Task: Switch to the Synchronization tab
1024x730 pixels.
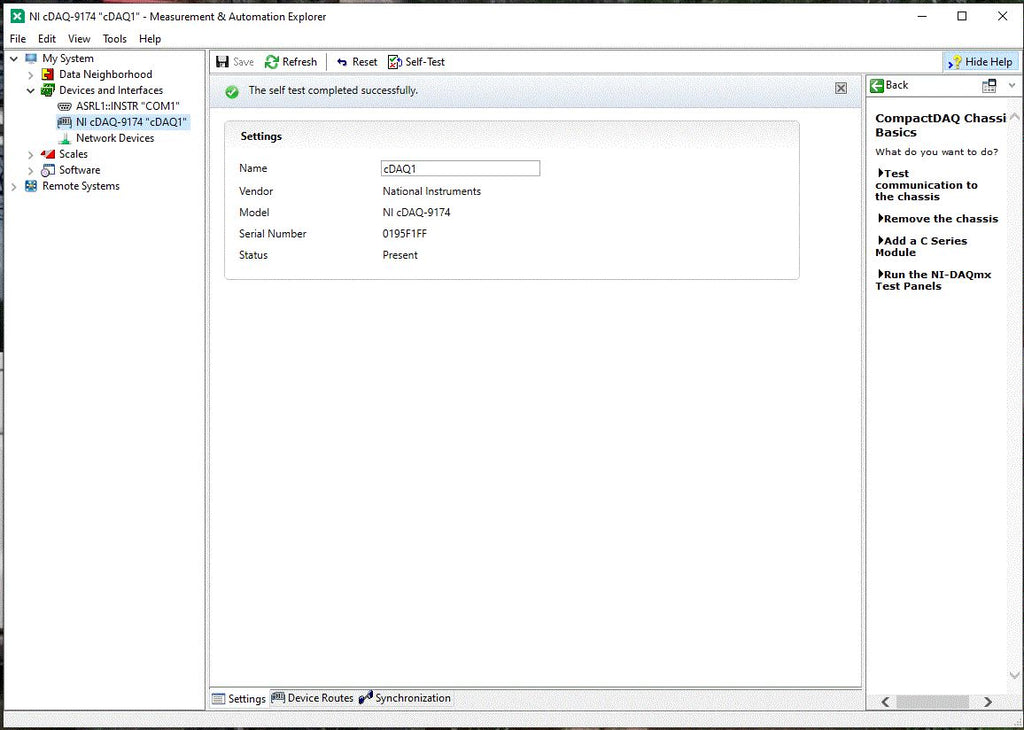Action: [405, 698]
